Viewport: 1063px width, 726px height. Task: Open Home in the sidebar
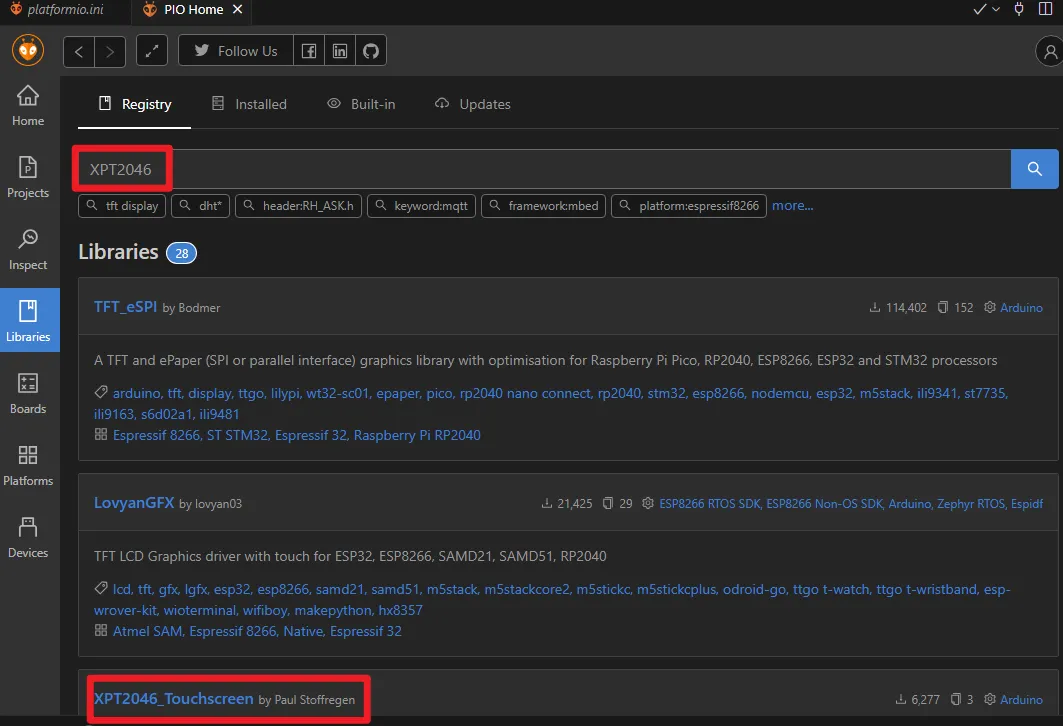(x=28, y=106)
